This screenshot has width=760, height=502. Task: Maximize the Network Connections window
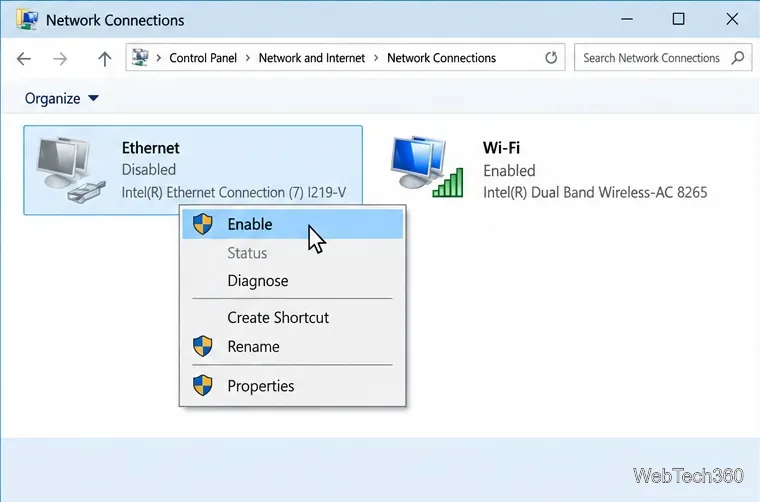point(679,19)
